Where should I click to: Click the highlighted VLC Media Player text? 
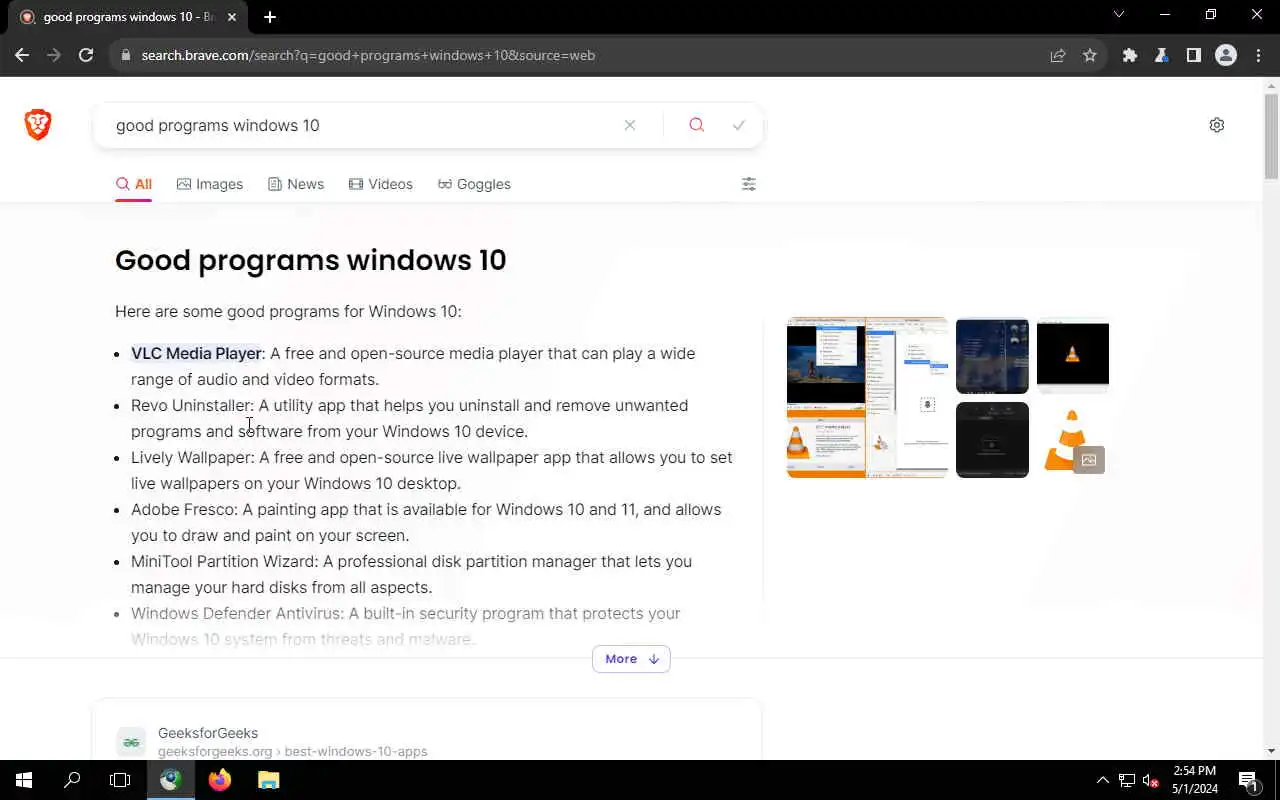pyautogui.click(x=196, y=353)
